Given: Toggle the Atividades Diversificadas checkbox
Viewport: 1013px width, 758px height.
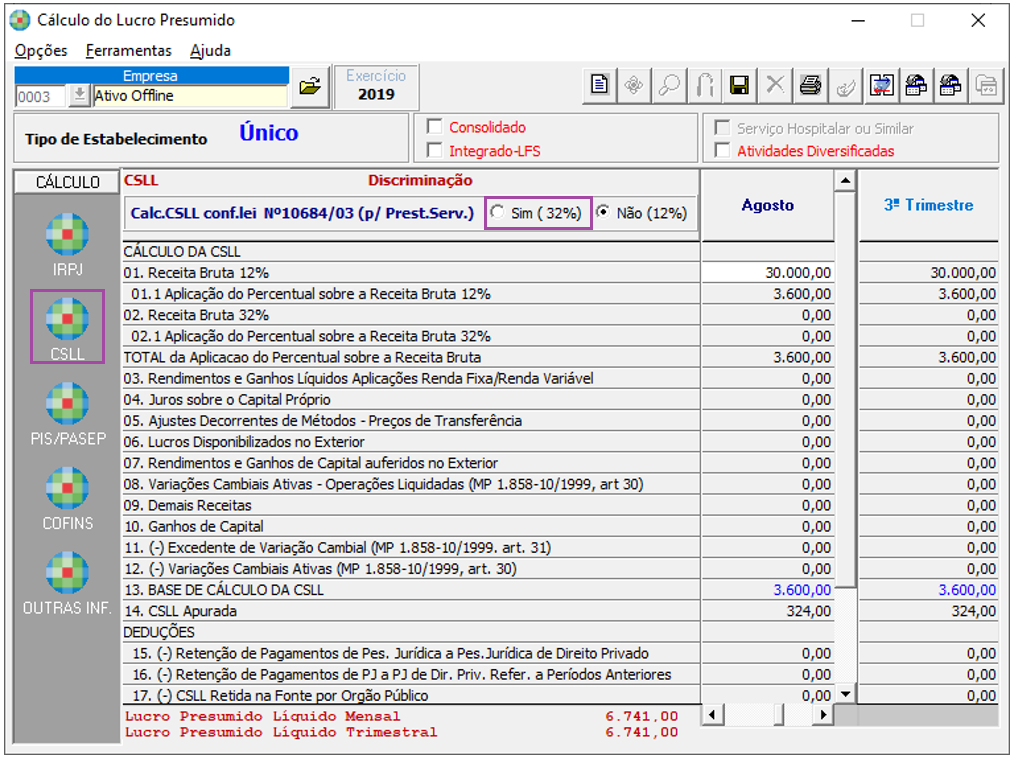Looking at the screenshot, I should [722, 151].
